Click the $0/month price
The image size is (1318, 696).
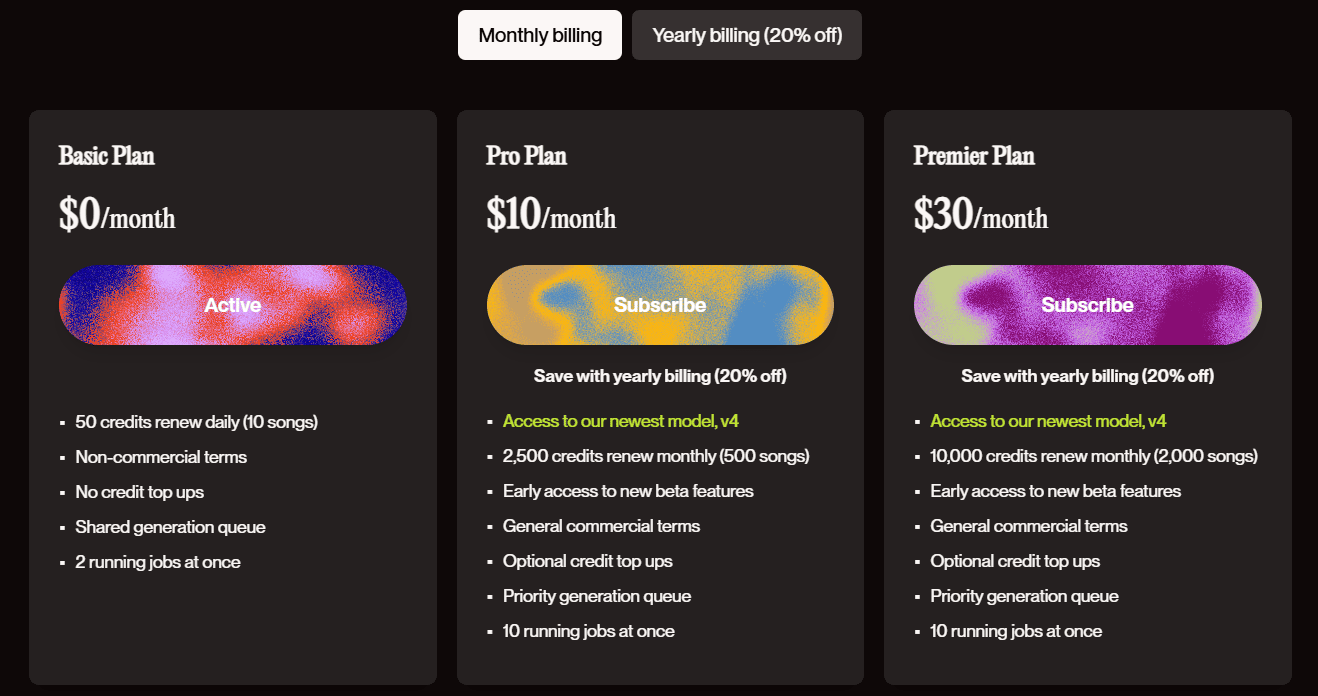point(117,215)
